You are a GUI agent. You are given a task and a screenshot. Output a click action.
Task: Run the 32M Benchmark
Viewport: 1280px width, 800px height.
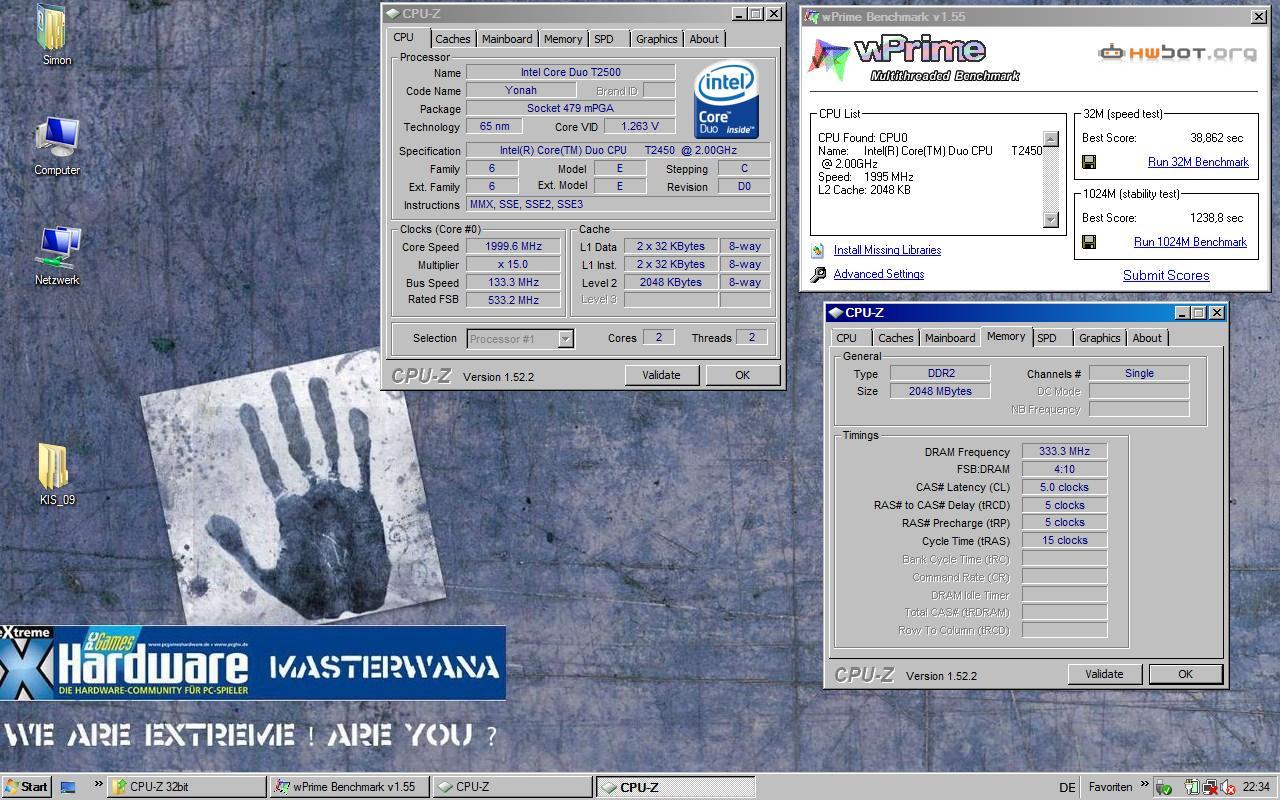1198,162
